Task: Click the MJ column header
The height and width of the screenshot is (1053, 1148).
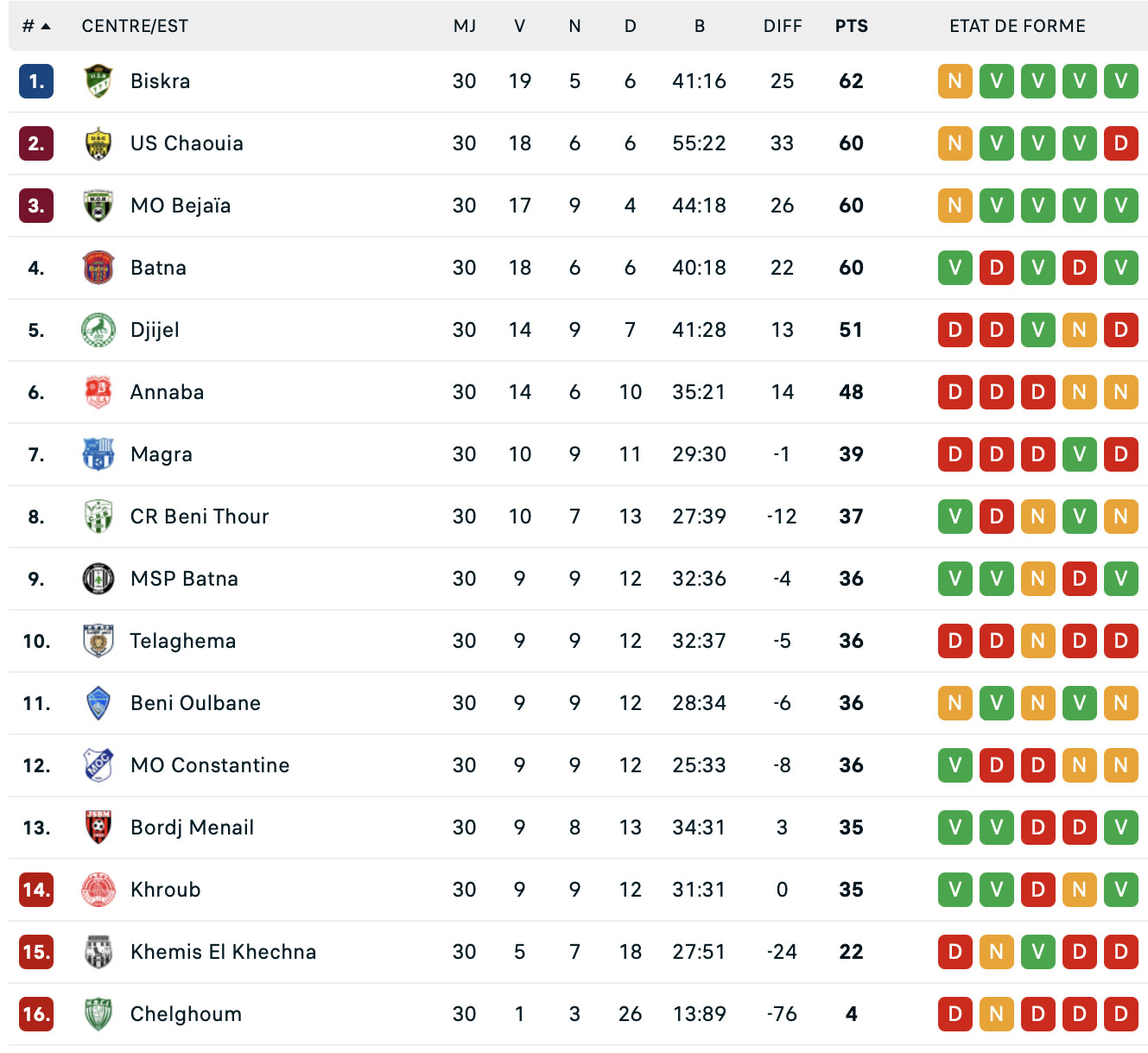Action: [465, 26]
